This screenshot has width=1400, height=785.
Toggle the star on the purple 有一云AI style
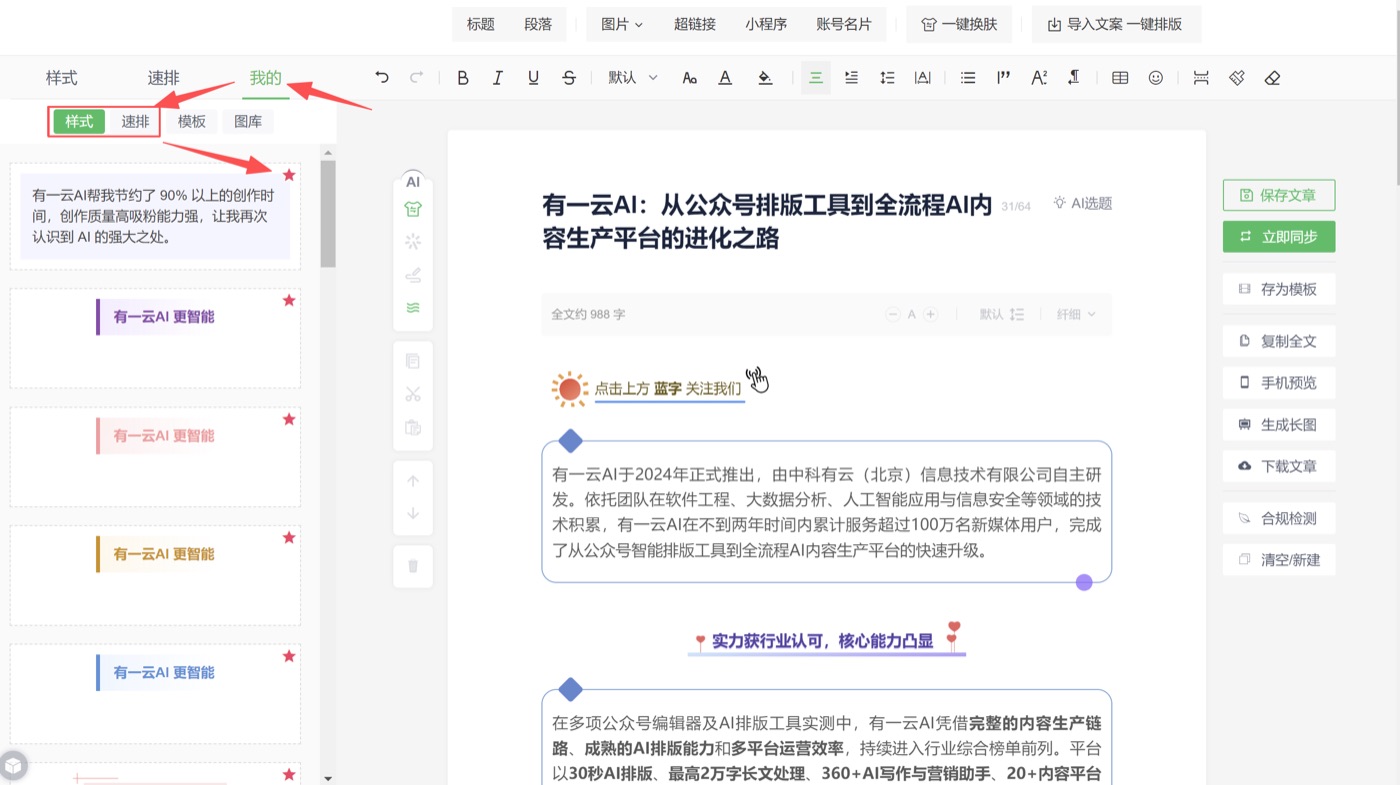289,300
